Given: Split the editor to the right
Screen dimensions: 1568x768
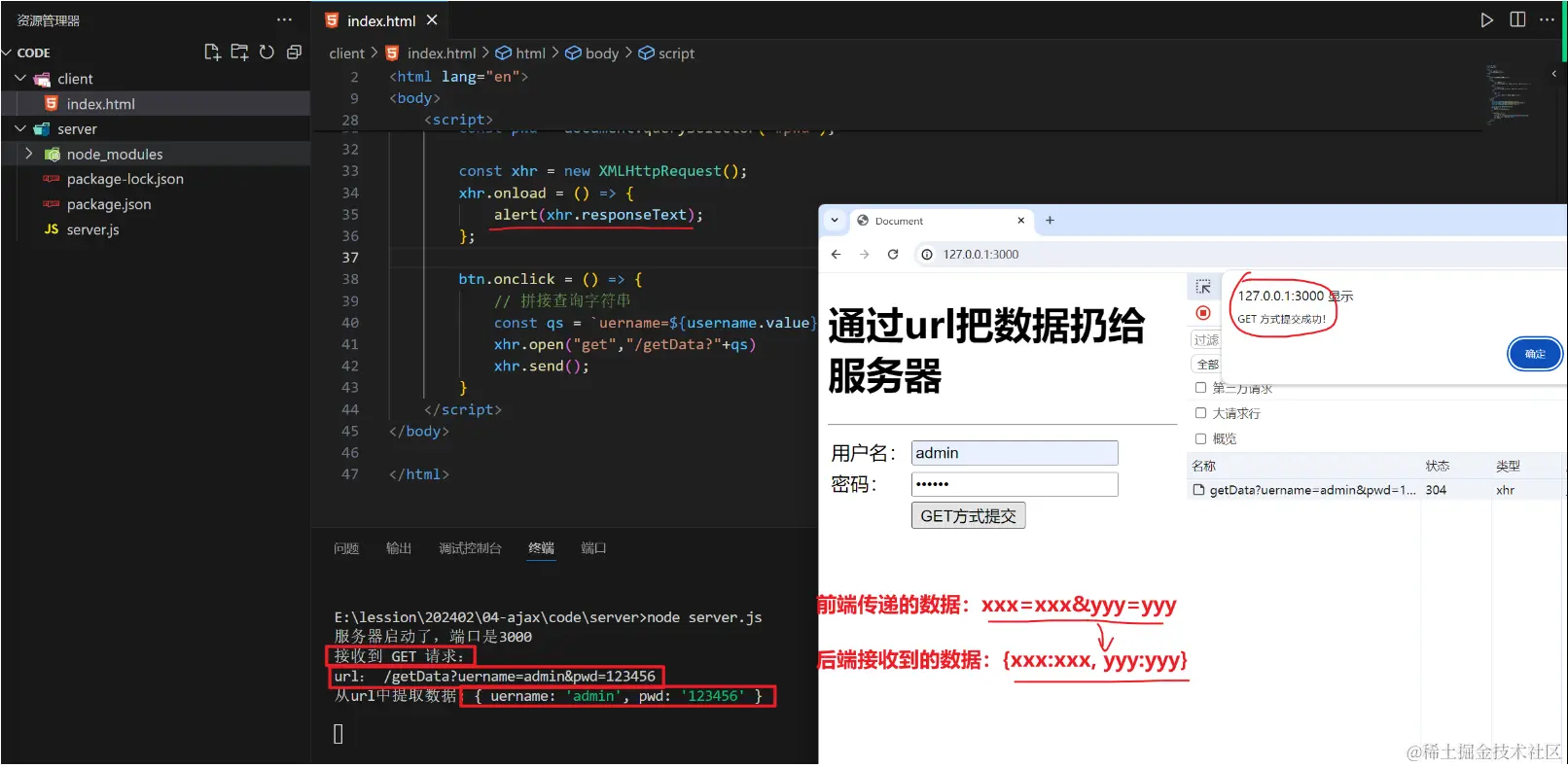Looking at the screenshot, I should click(1517, 19).
